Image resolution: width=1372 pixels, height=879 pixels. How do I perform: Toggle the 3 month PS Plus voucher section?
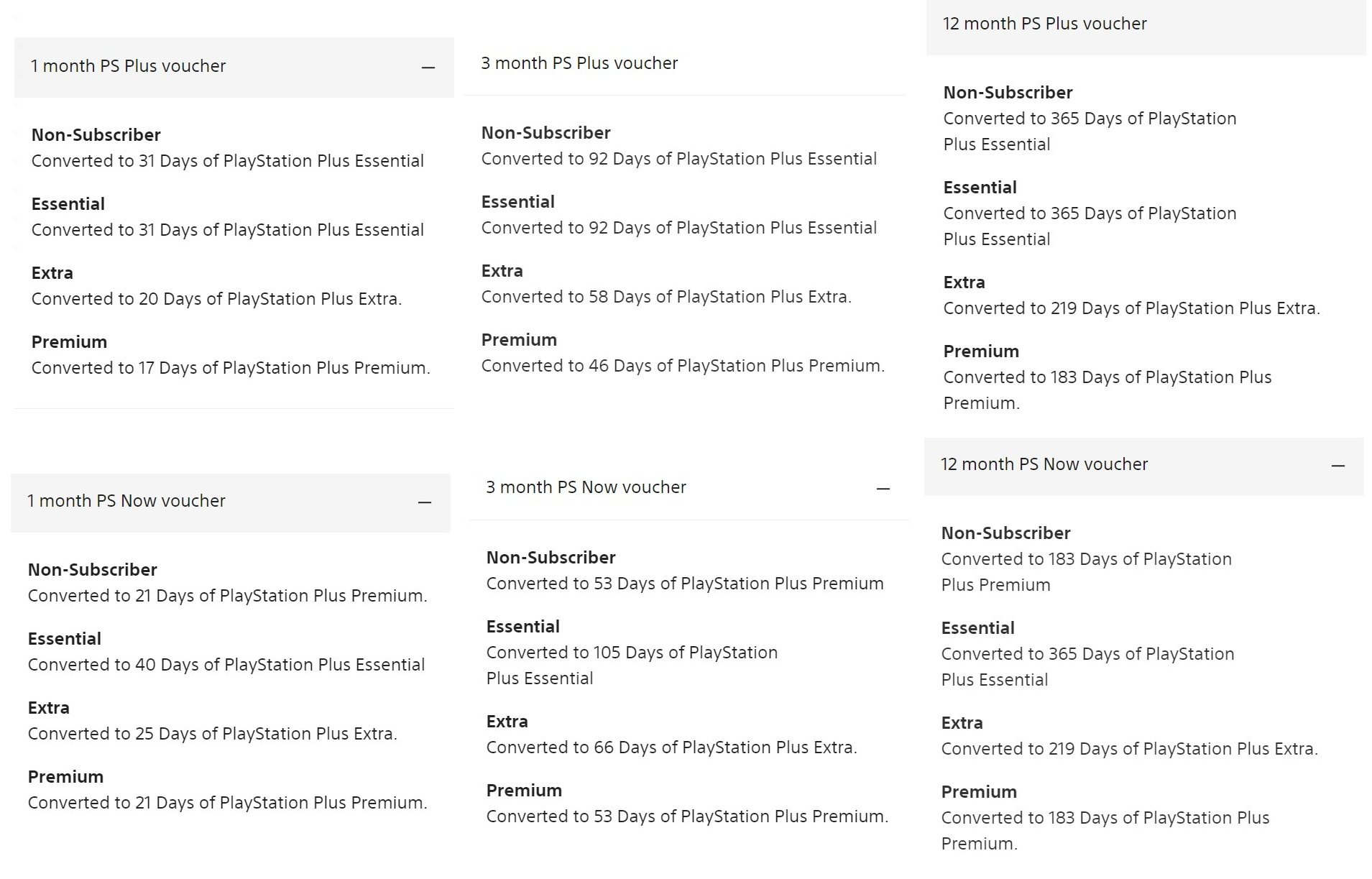579,63
